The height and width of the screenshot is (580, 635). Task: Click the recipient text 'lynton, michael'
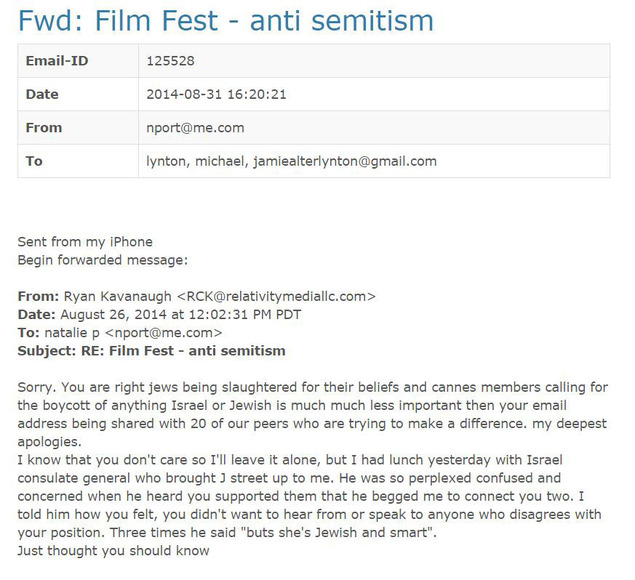click(195, 162)
